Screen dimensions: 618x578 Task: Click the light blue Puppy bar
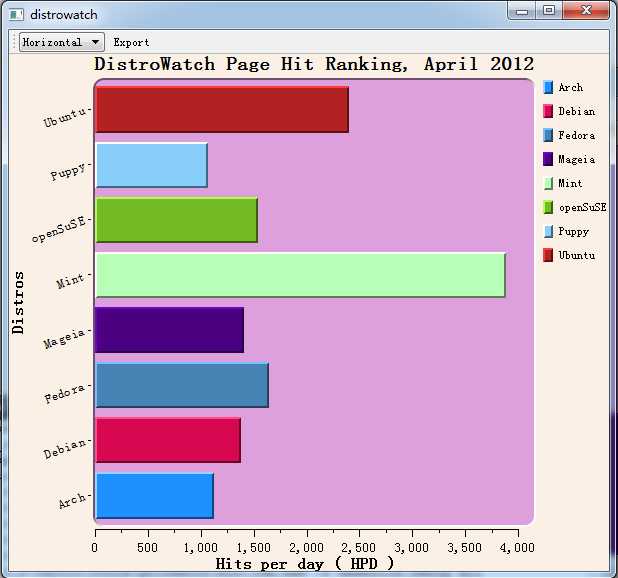[152, 165]
